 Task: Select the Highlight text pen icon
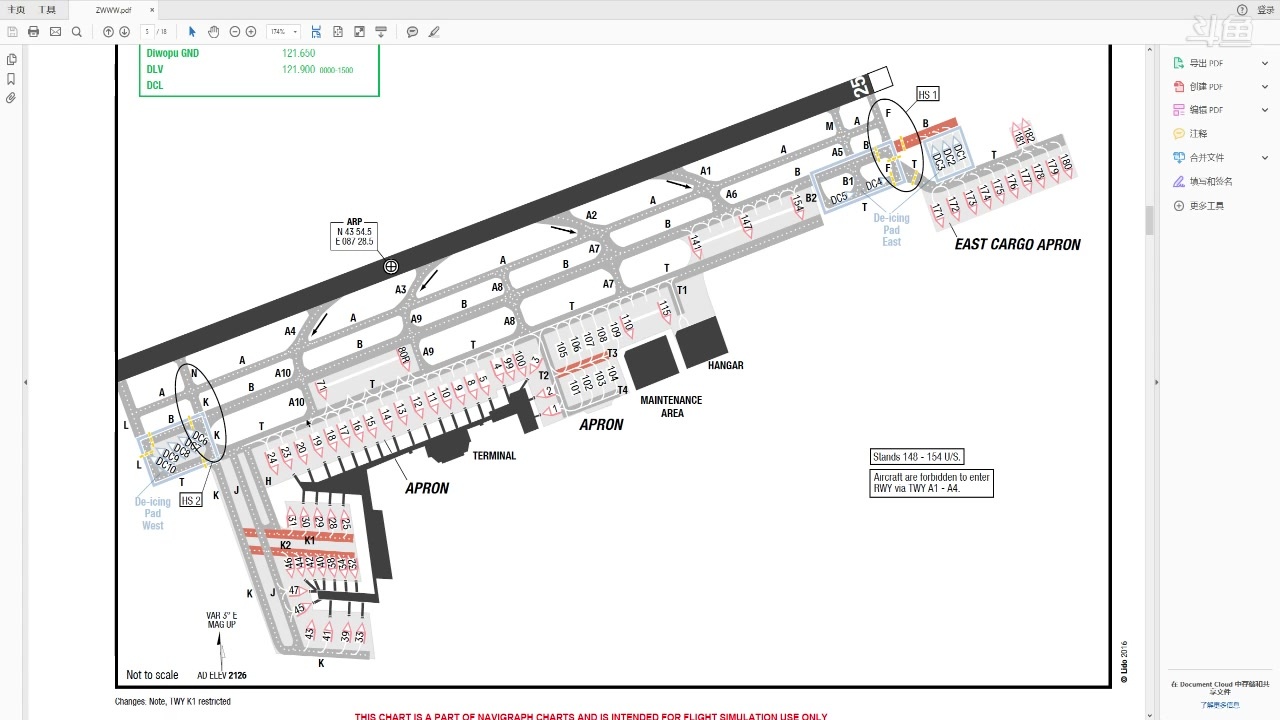point(434,32)
